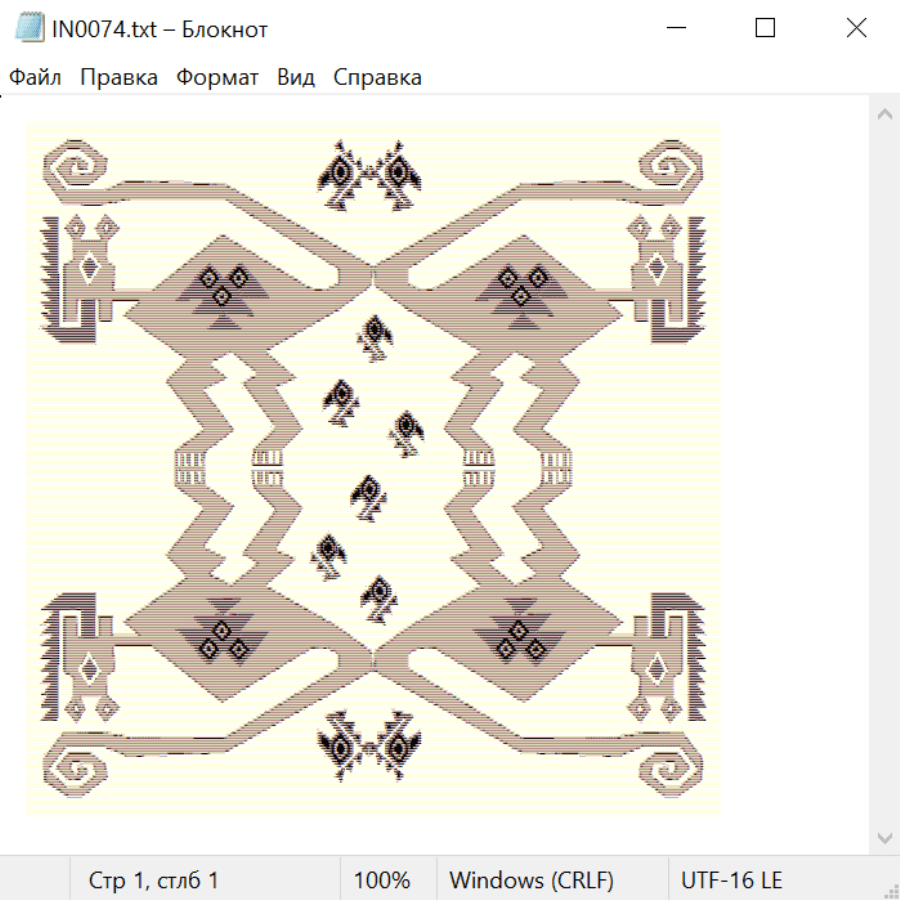This screenshot has height=900, width=900.
Task: Open the Правка menu
Action: point(119,77)
